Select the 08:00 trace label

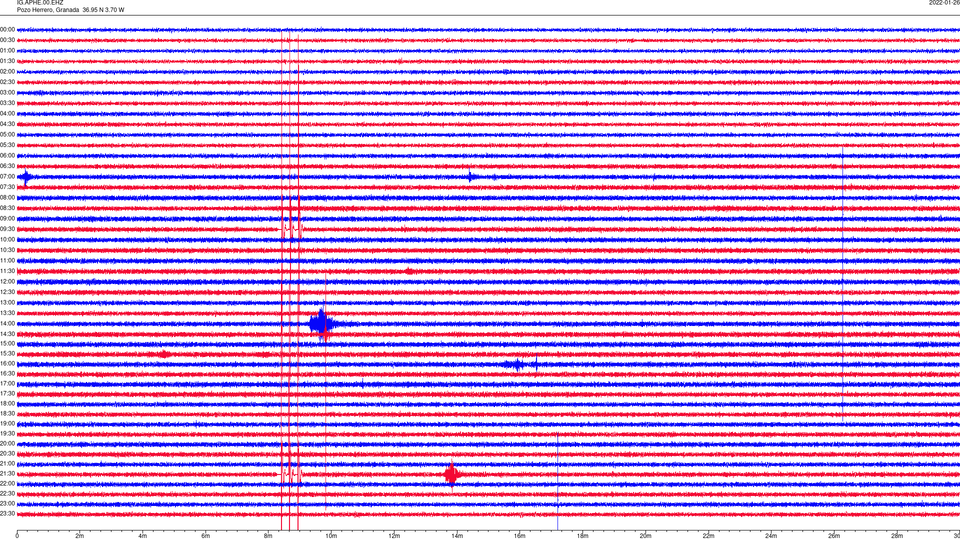[x=8, y=197]
